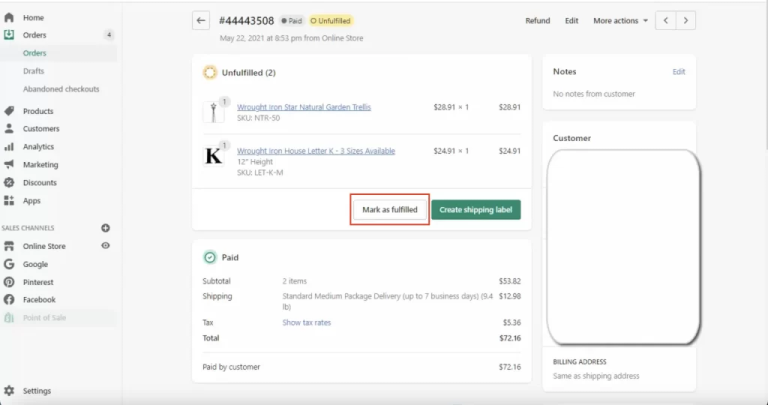This screenshot has width=768, height=405.
Task: Open Customers section in sidebar
Action: pyautogui.click(x=41, y=129)
